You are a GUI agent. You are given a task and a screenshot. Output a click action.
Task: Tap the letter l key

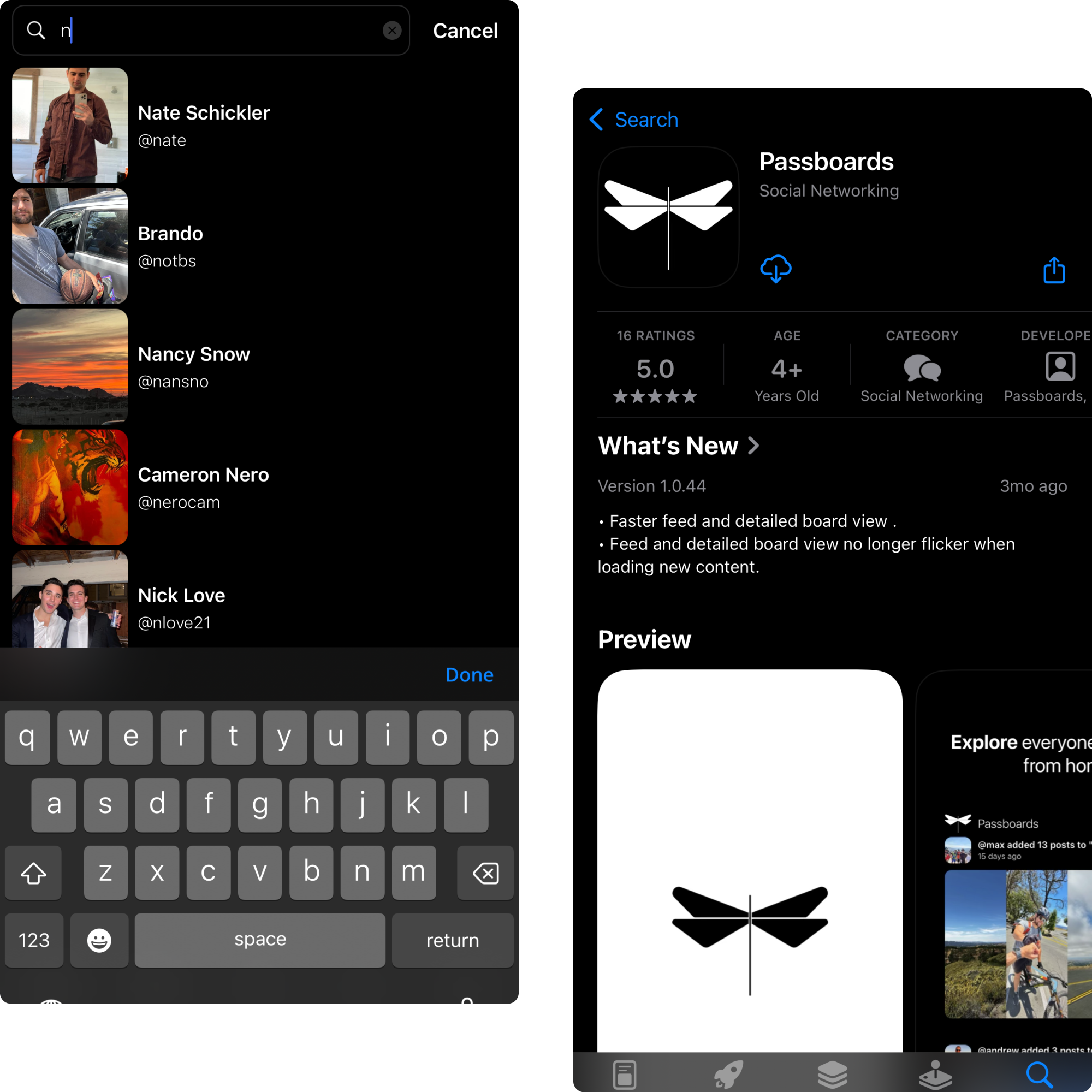(x=466, y=804)
